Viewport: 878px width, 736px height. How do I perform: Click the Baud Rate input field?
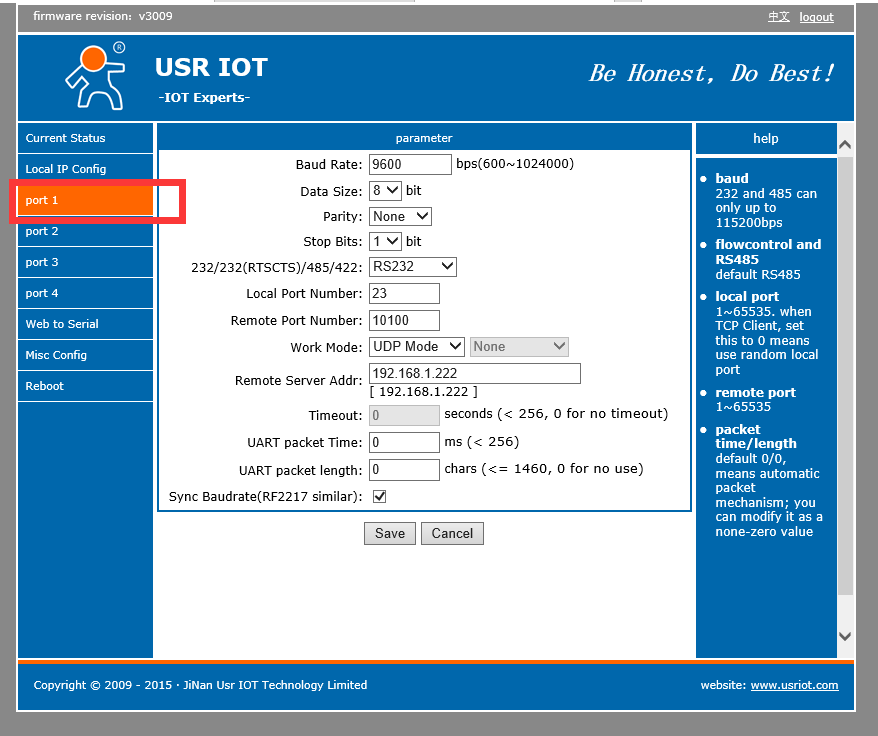(x=410, y=164)
